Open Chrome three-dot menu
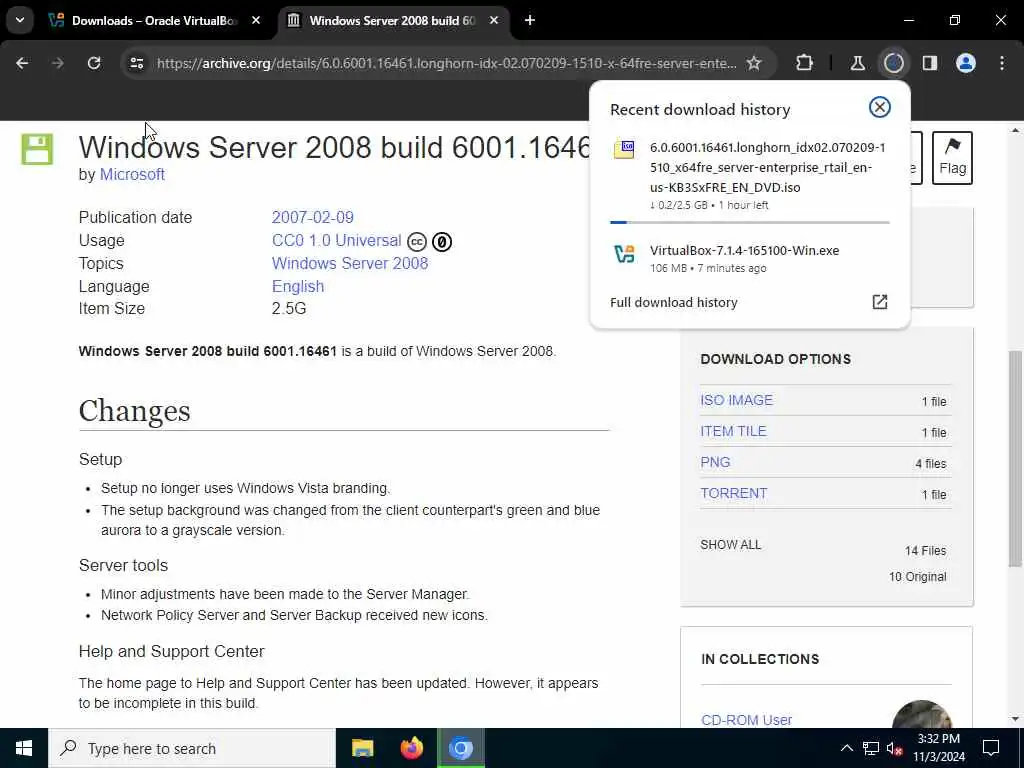The width and height of the screenshot is (1024, 768). [x=1002, y=63]
